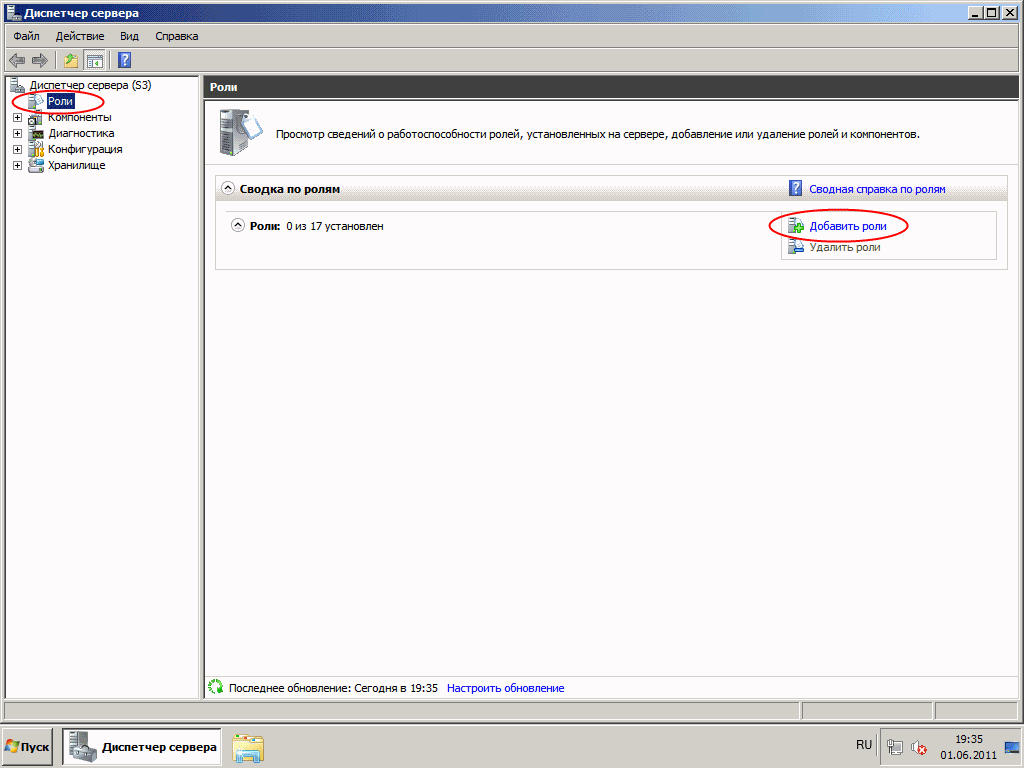
Task: Click the network tray icon
Action: 895,746
